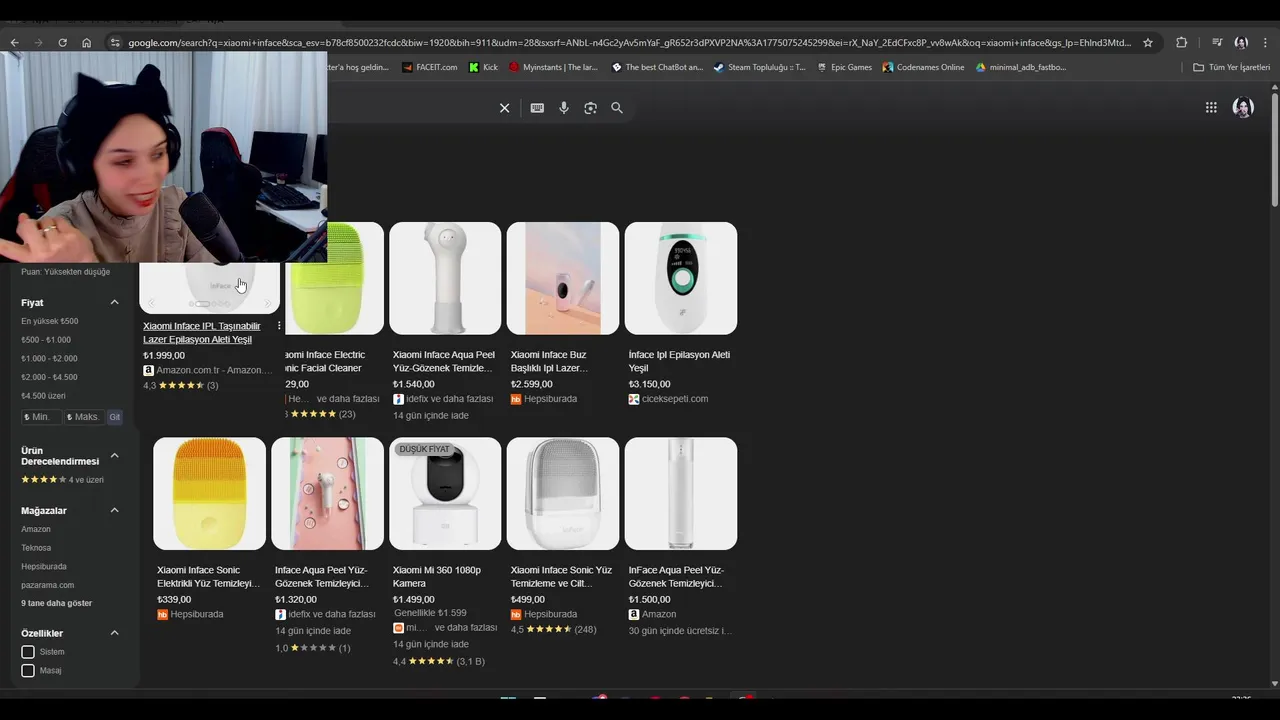
Task: Open the Google apps grid
Action: [1211, 108]
